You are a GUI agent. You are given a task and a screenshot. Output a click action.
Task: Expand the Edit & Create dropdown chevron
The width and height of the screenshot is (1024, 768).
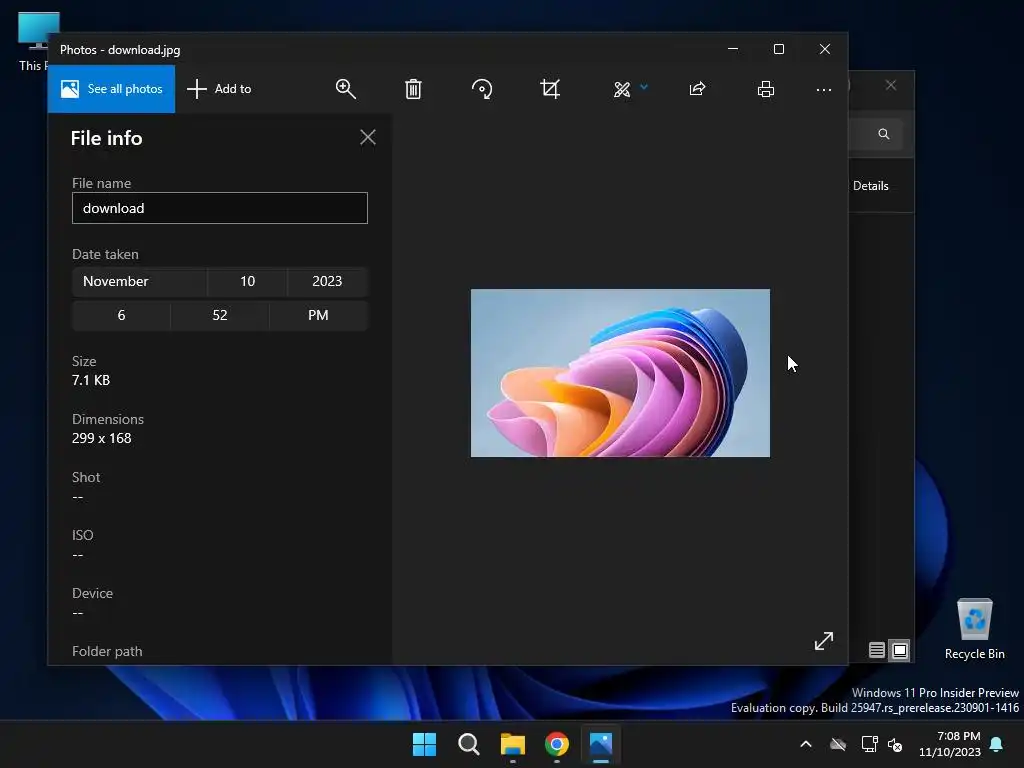644,87
